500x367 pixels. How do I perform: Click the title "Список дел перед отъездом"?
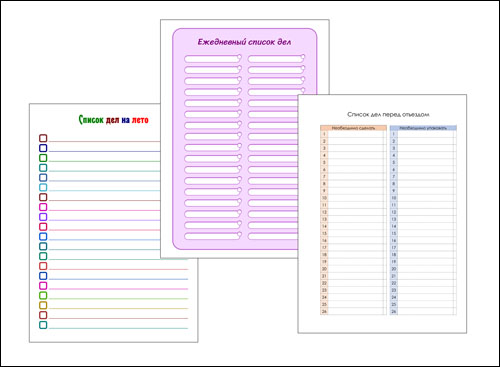388,114
